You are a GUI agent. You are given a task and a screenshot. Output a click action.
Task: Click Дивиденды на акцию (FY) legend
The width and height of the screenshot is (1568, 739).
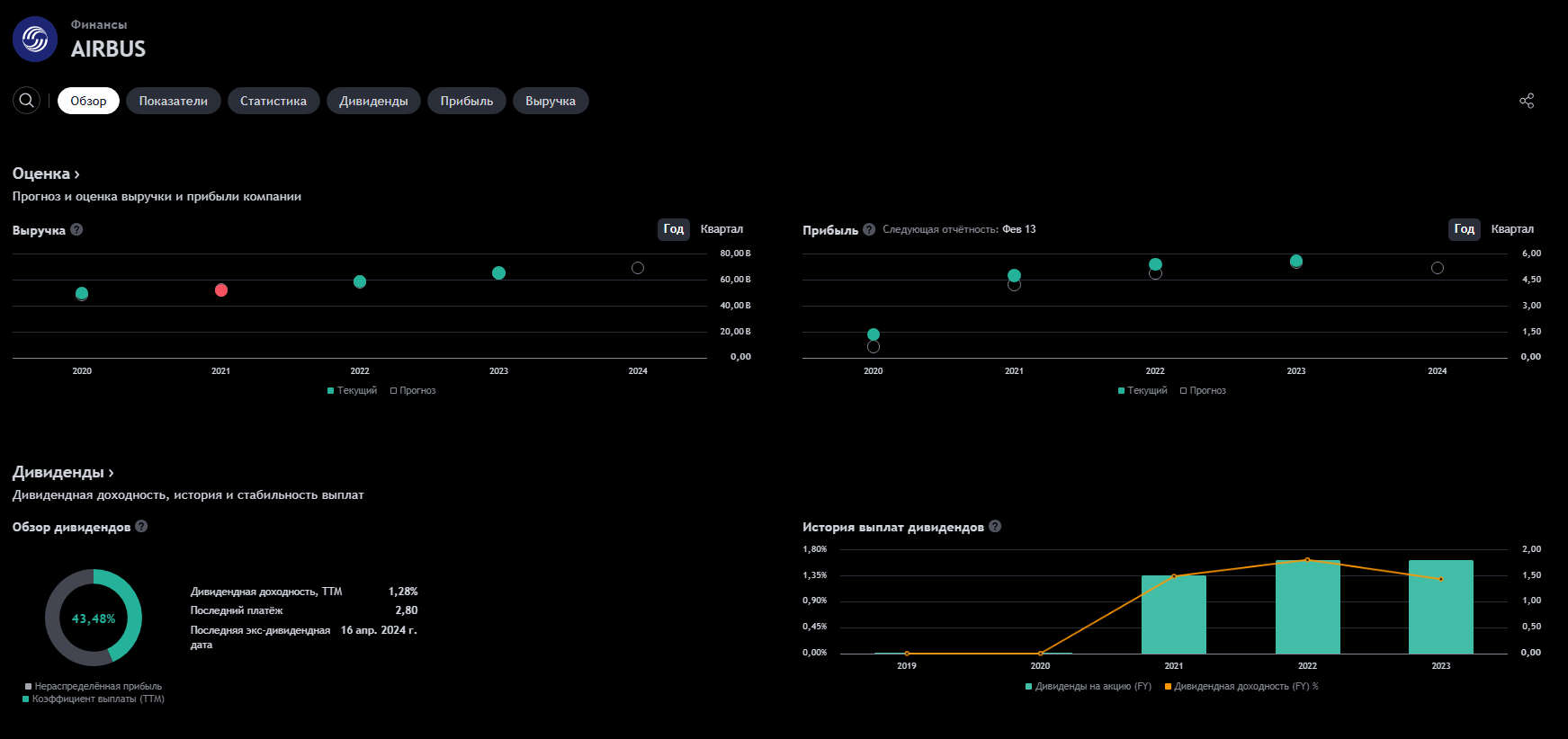(1089, 686)
